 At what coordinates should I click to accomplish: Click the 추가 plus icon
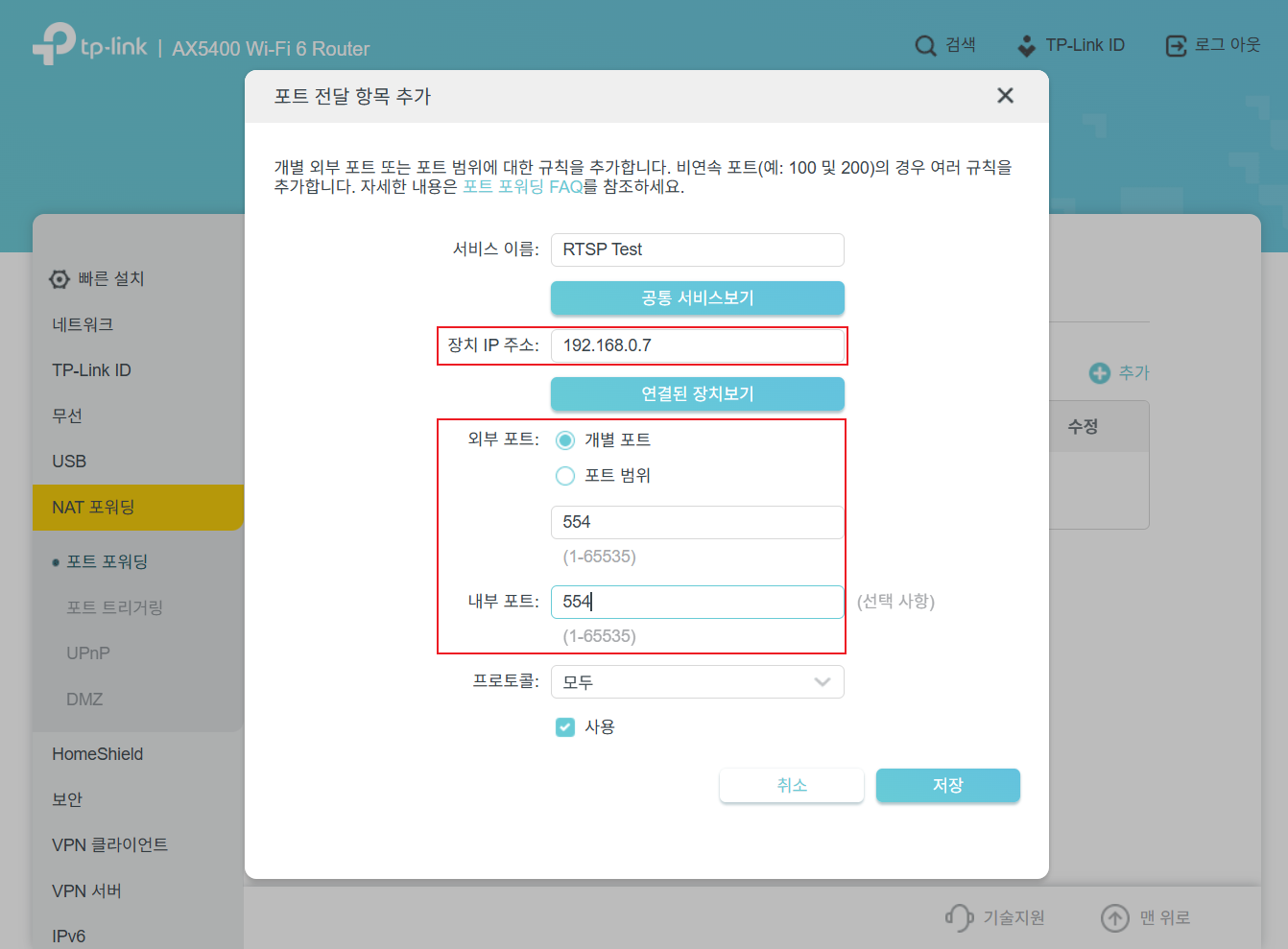pyautogui.click(x=1099, y=373)
